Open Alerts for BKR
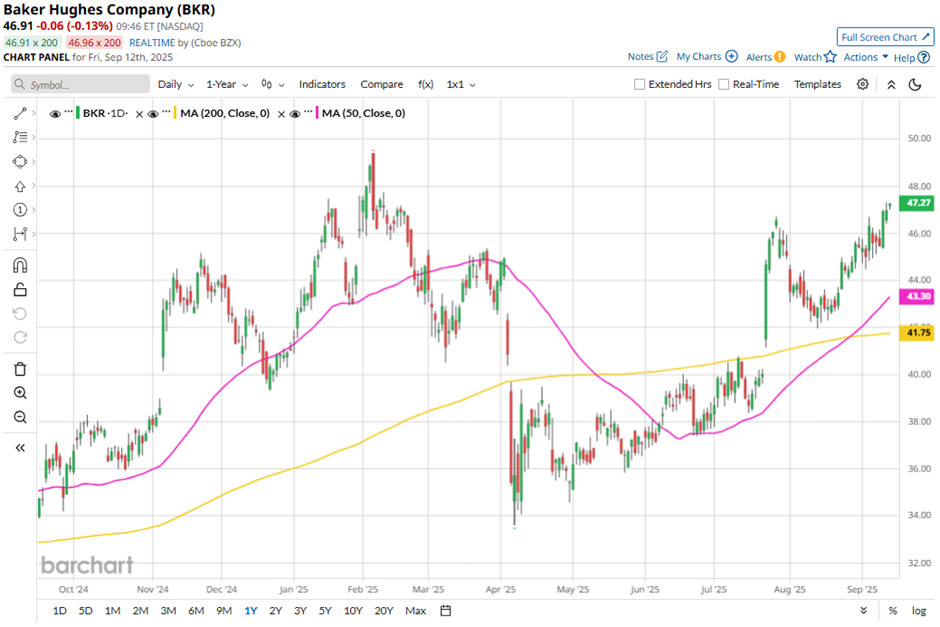The width and height of the screenshot is (940, 627). [766, 57]
